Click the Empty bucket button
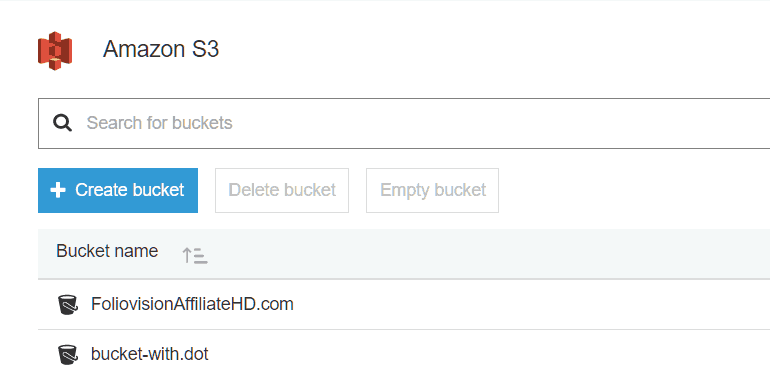Image resolution: width=770 pixels, height=375 pixels. pyautogui.click(x=433, y=190)
